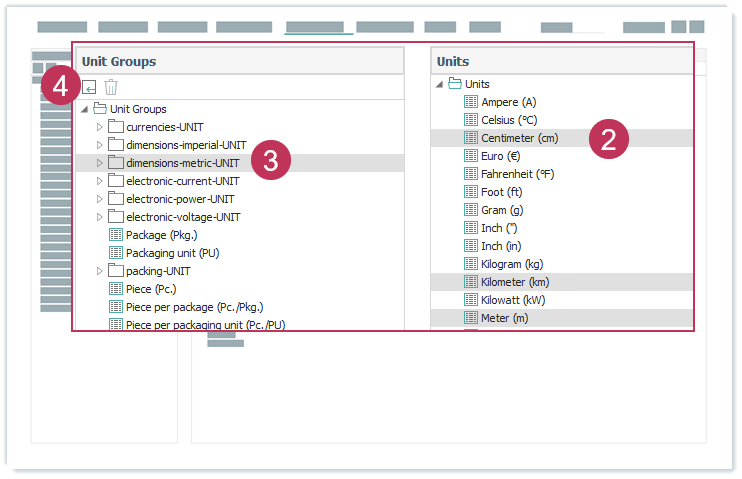Image resolution: width=742 pixels, height=479 pixels.
Task: Click the assign arrow icon in Unit Groups toolbar
Action: point(89,88)
